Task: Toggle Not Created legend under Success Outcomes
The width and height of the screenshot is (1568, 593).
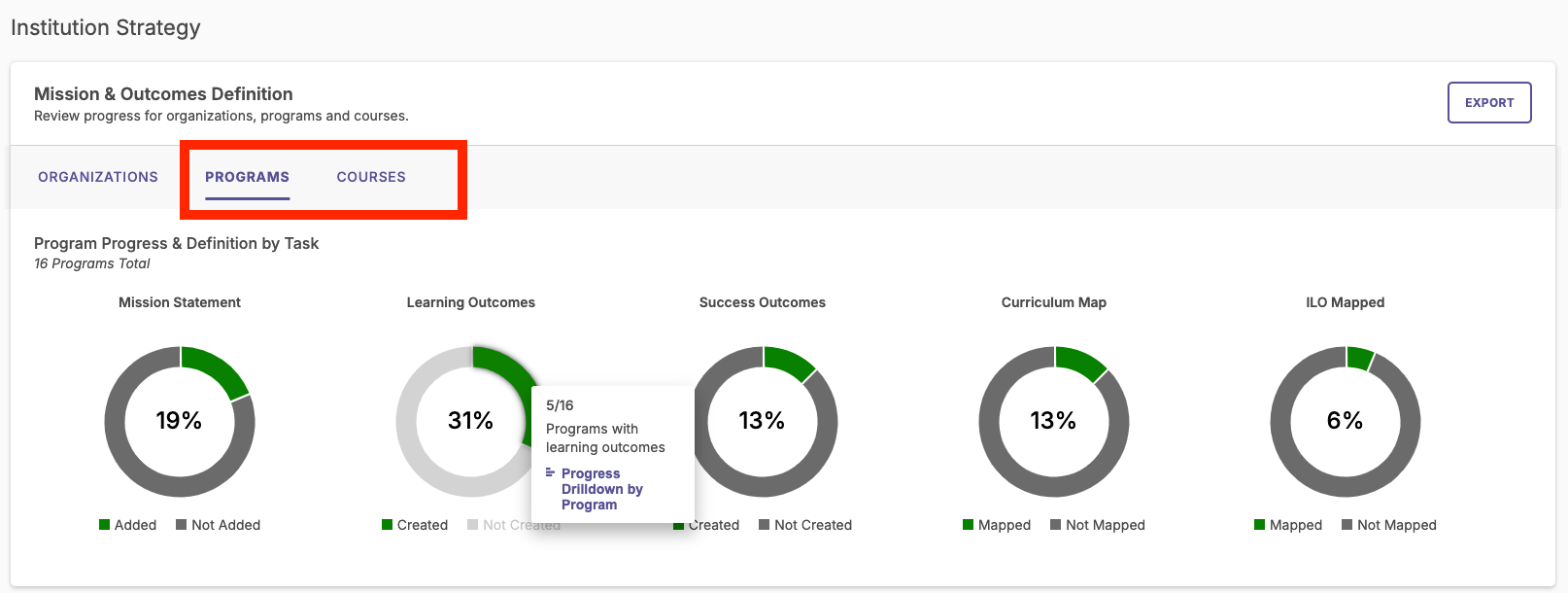Action: coord(804,525)
